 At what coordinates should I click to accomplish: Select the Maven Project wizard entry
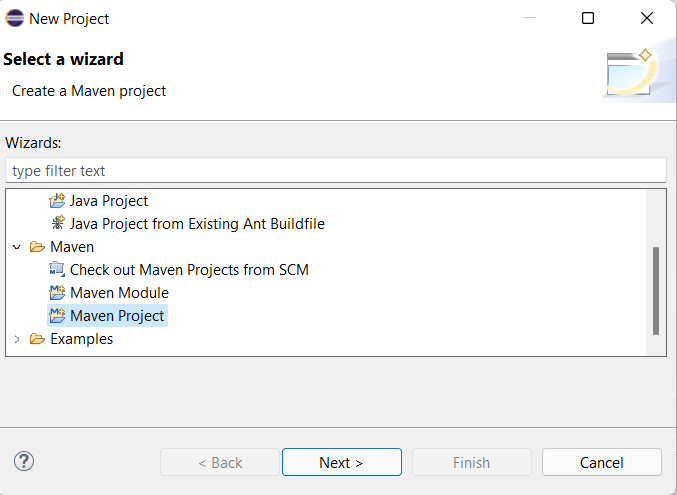tap(117, 316)
